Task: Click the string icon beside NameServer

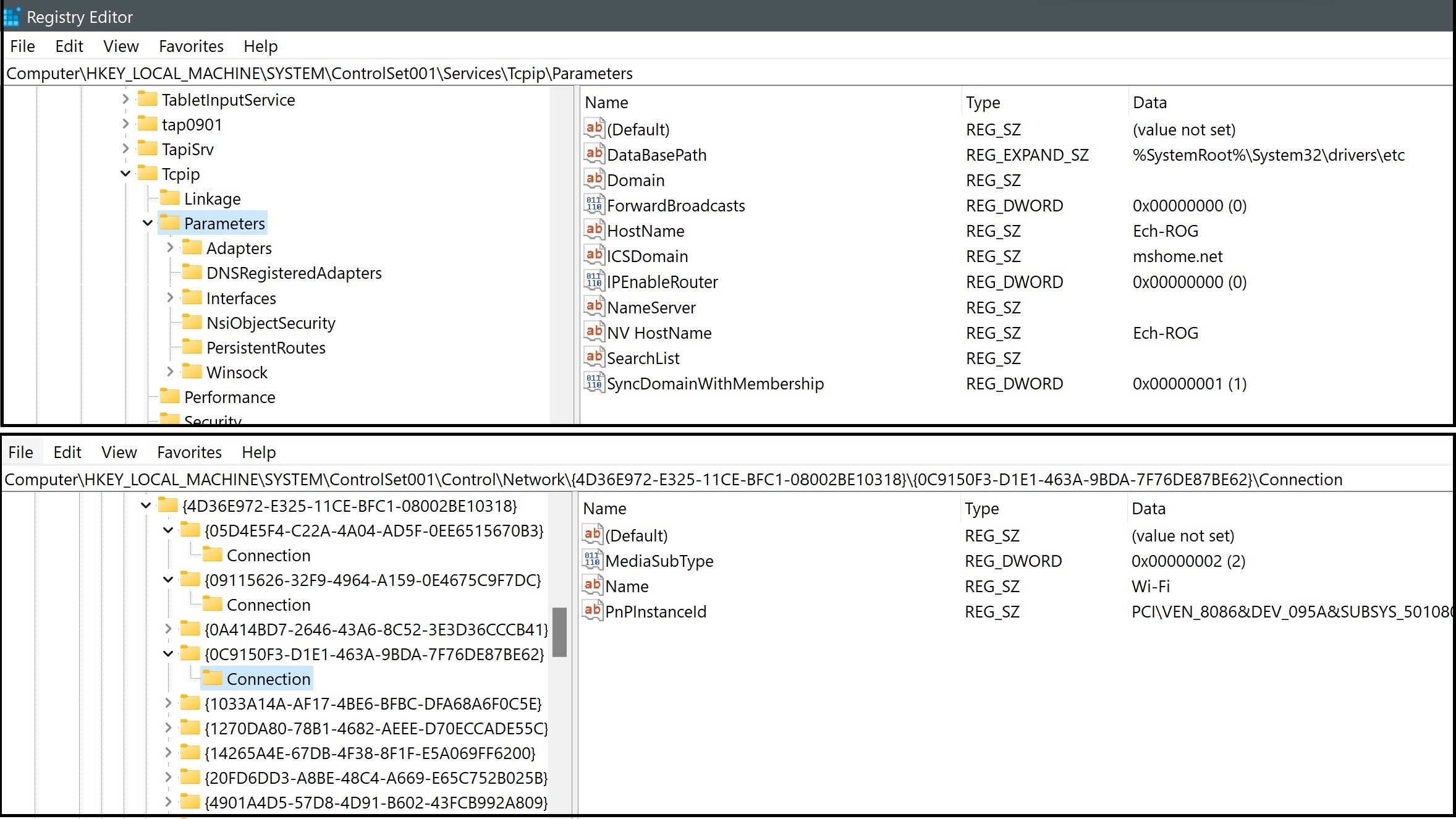Action: 594,307
